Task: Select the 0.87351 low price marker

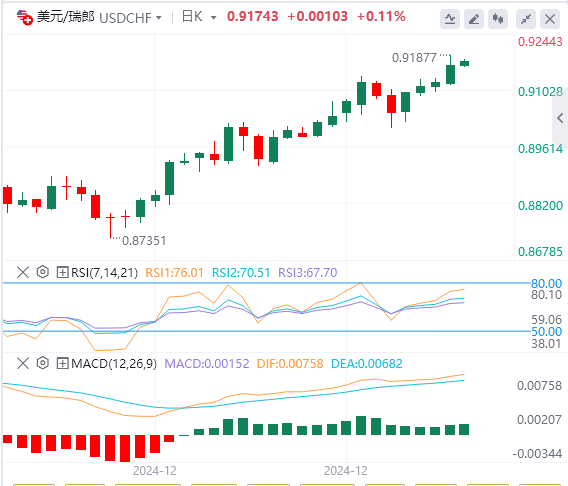Action: pos(144,240)
